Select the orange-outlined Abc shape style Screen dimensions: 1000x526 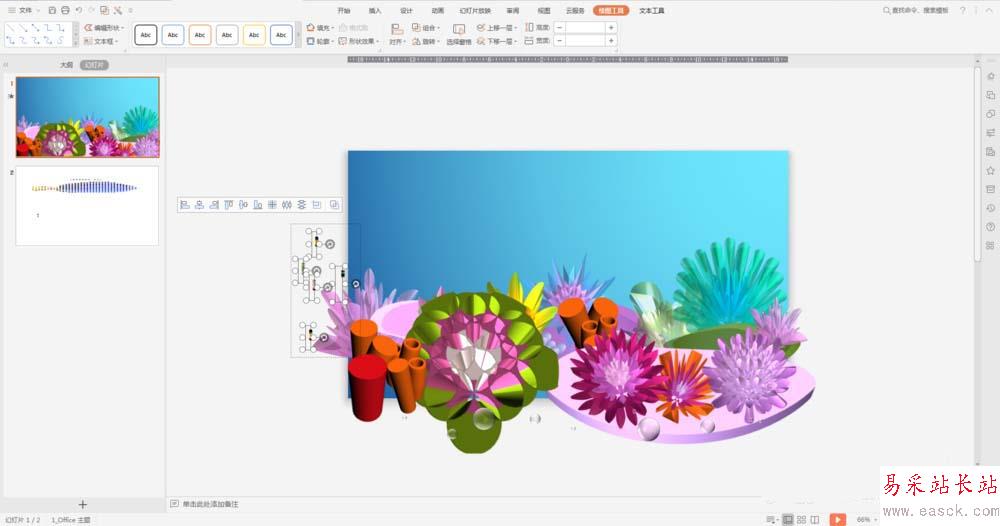click(x=200, y=35)
